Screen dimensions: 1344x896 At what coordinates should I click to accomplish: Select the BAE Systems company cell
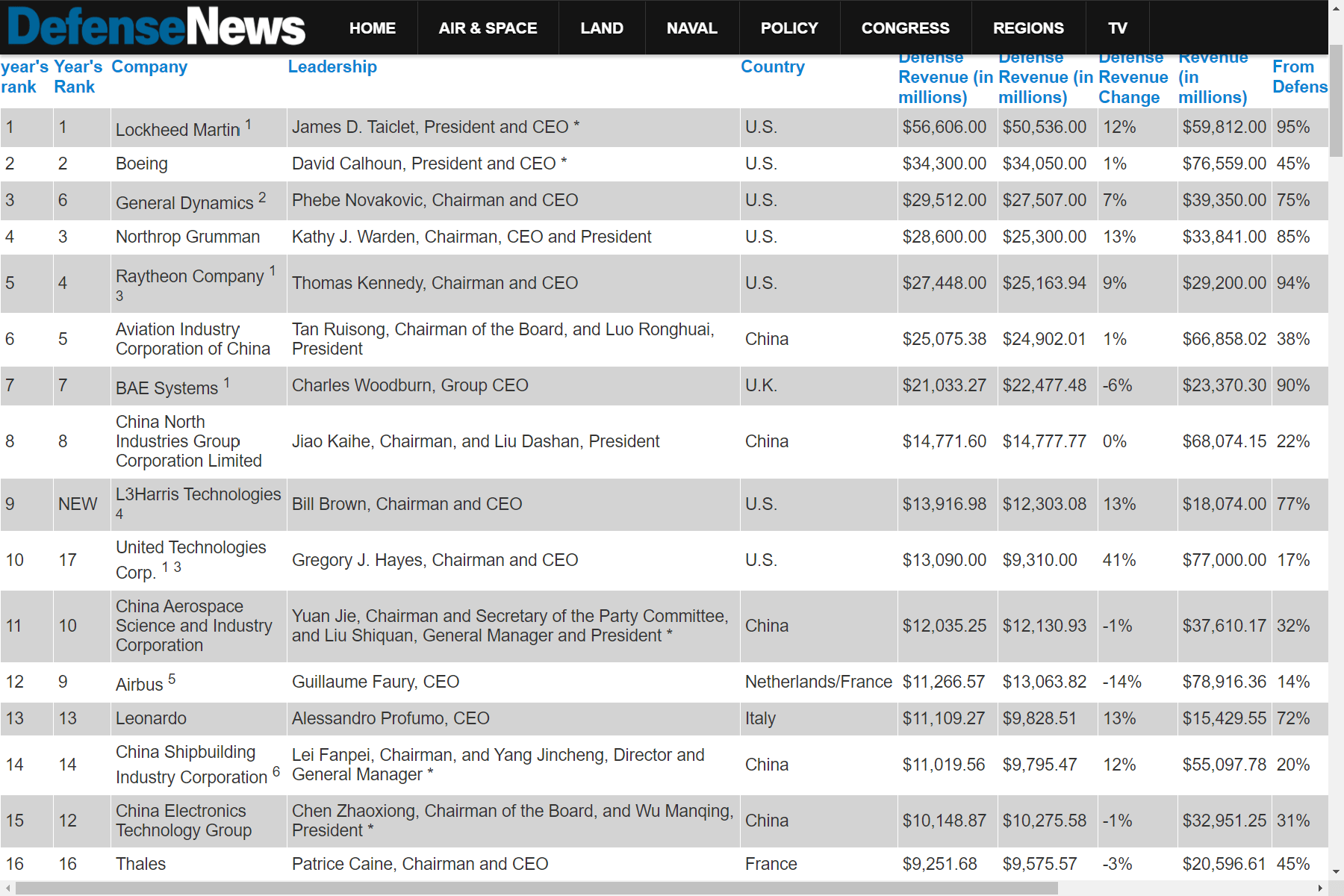pyautogui.click(x=199, y=386)
